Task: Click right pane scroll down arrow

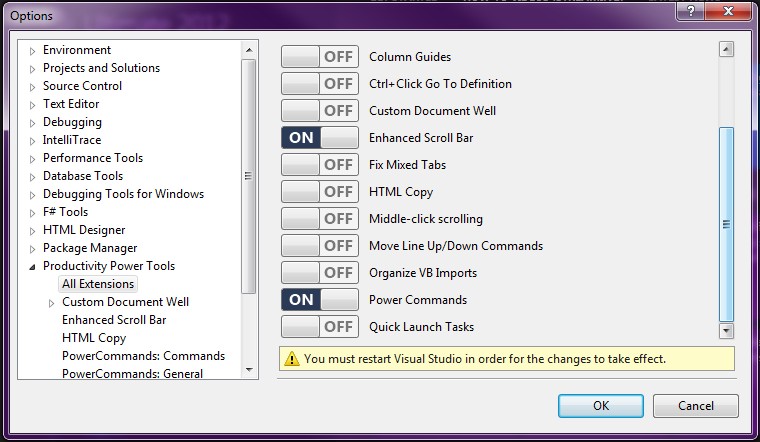Action: tap(726, 331)
